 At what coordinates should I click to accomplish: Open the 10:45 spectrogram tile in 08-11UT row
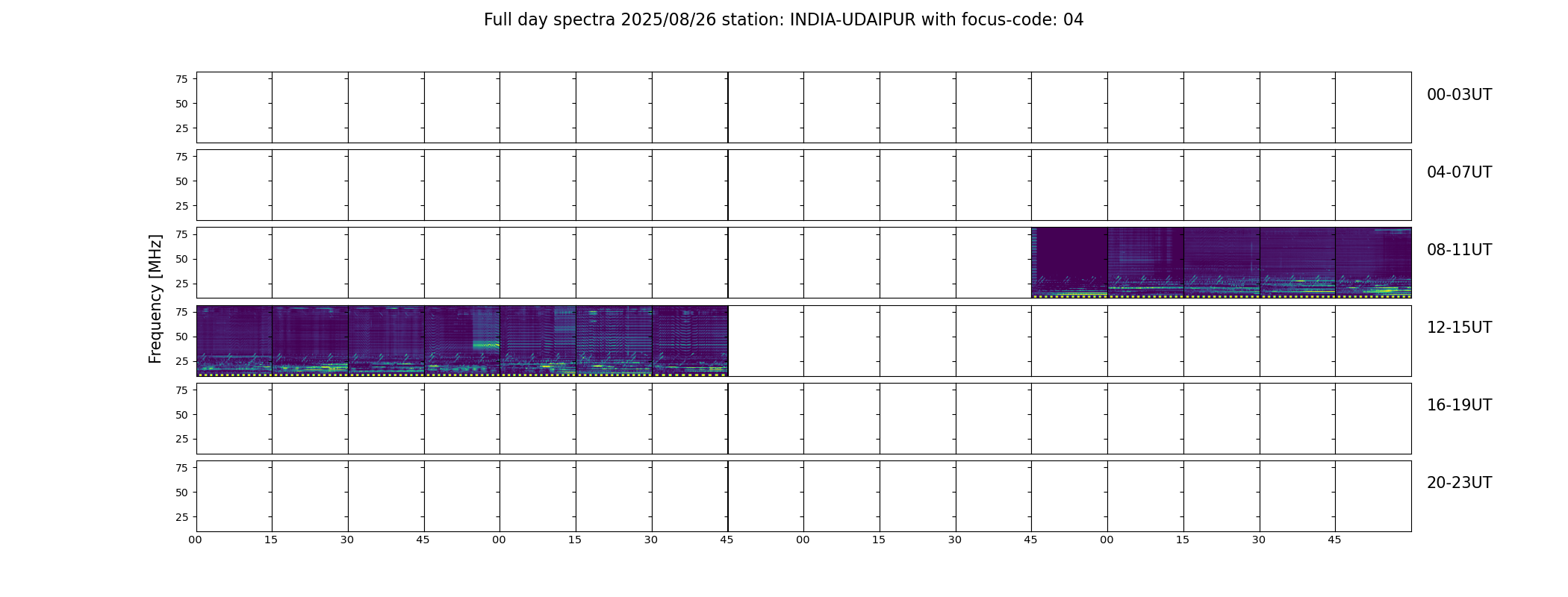1069,263
